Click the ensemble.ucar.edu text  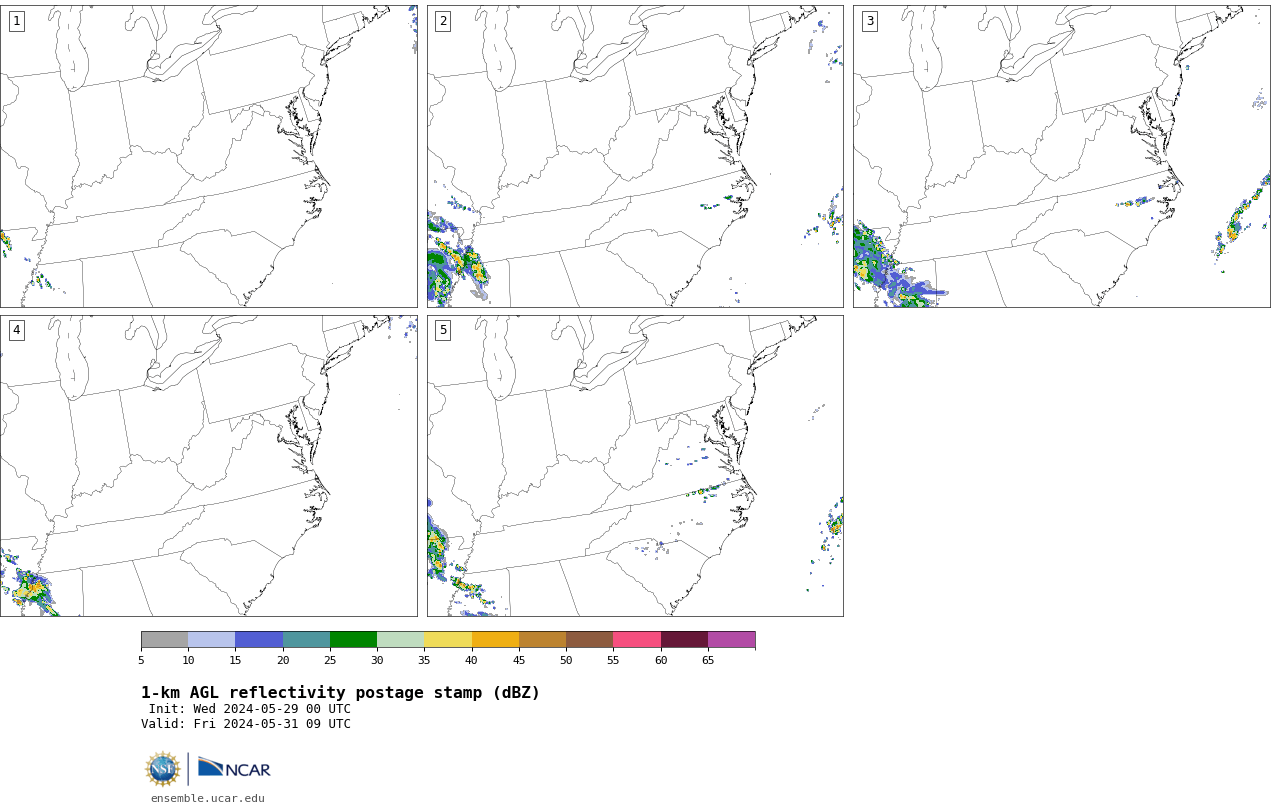coord(208,798)
